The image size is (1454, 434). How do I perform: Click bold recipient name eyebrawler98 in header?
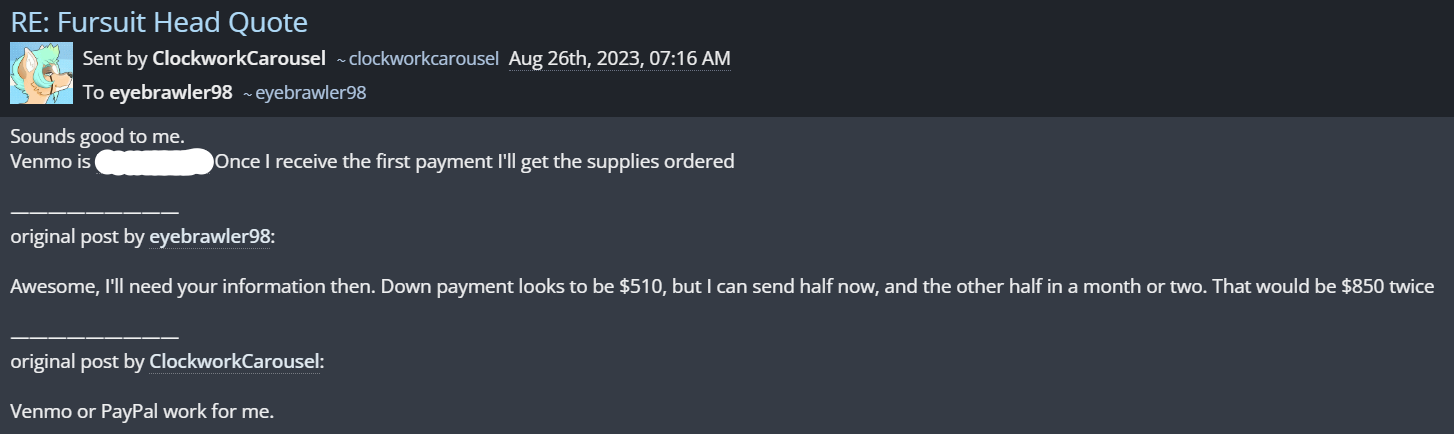click(171, 92)
